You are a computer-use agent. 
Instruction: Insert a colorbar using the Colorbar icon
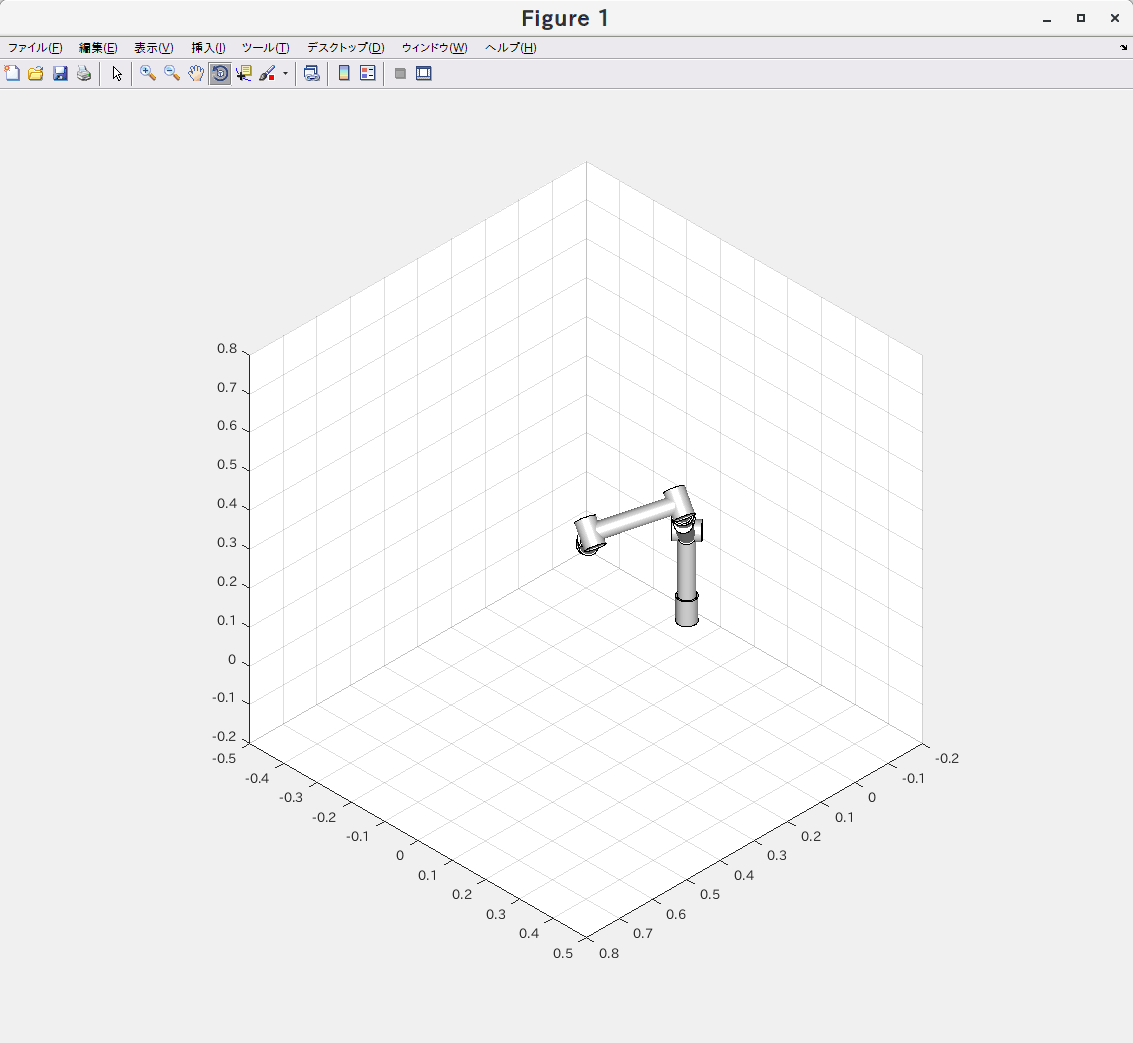point(344,74)
